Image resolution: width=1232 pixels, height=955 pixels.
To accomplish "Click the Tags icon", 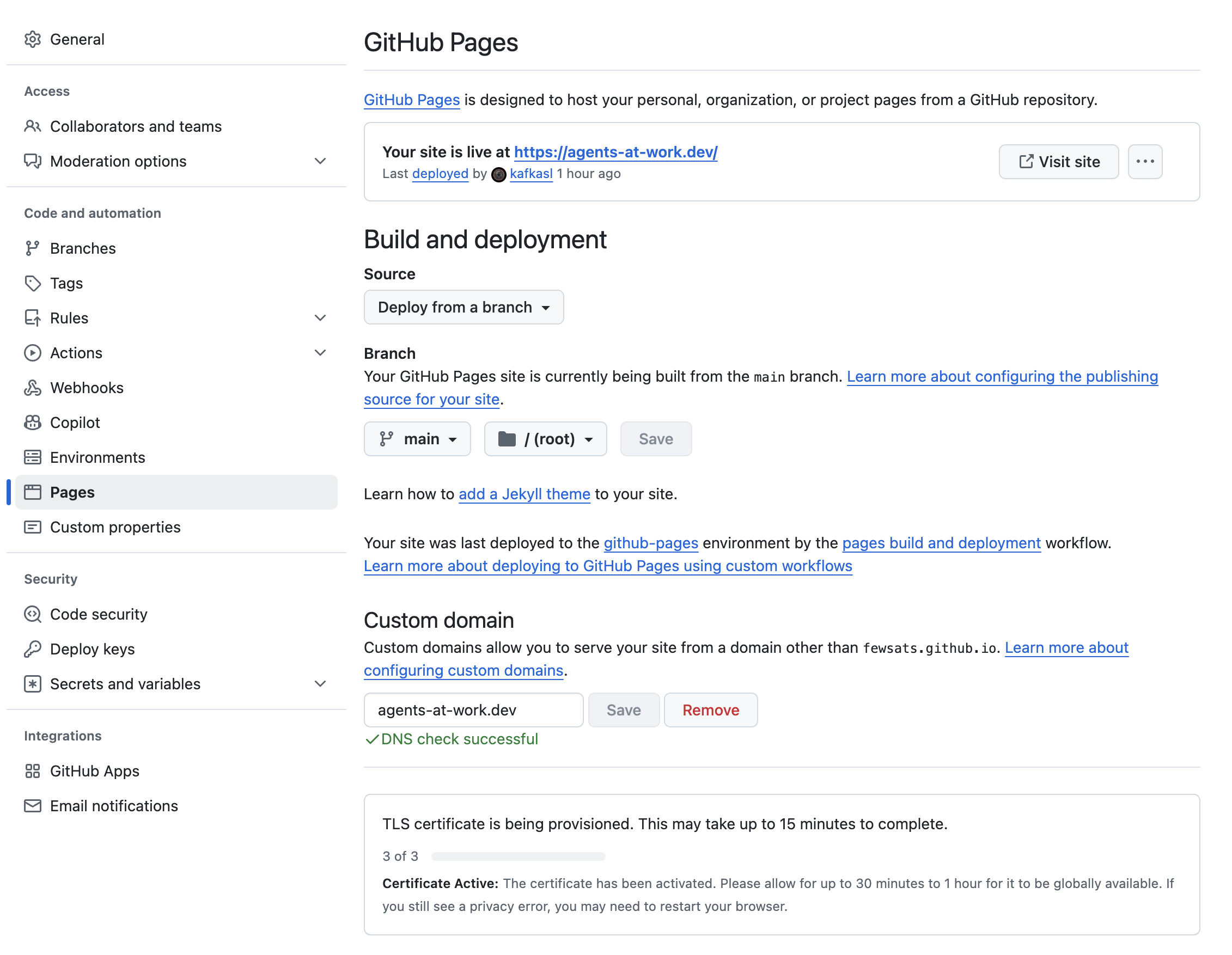I will [33, 283].
